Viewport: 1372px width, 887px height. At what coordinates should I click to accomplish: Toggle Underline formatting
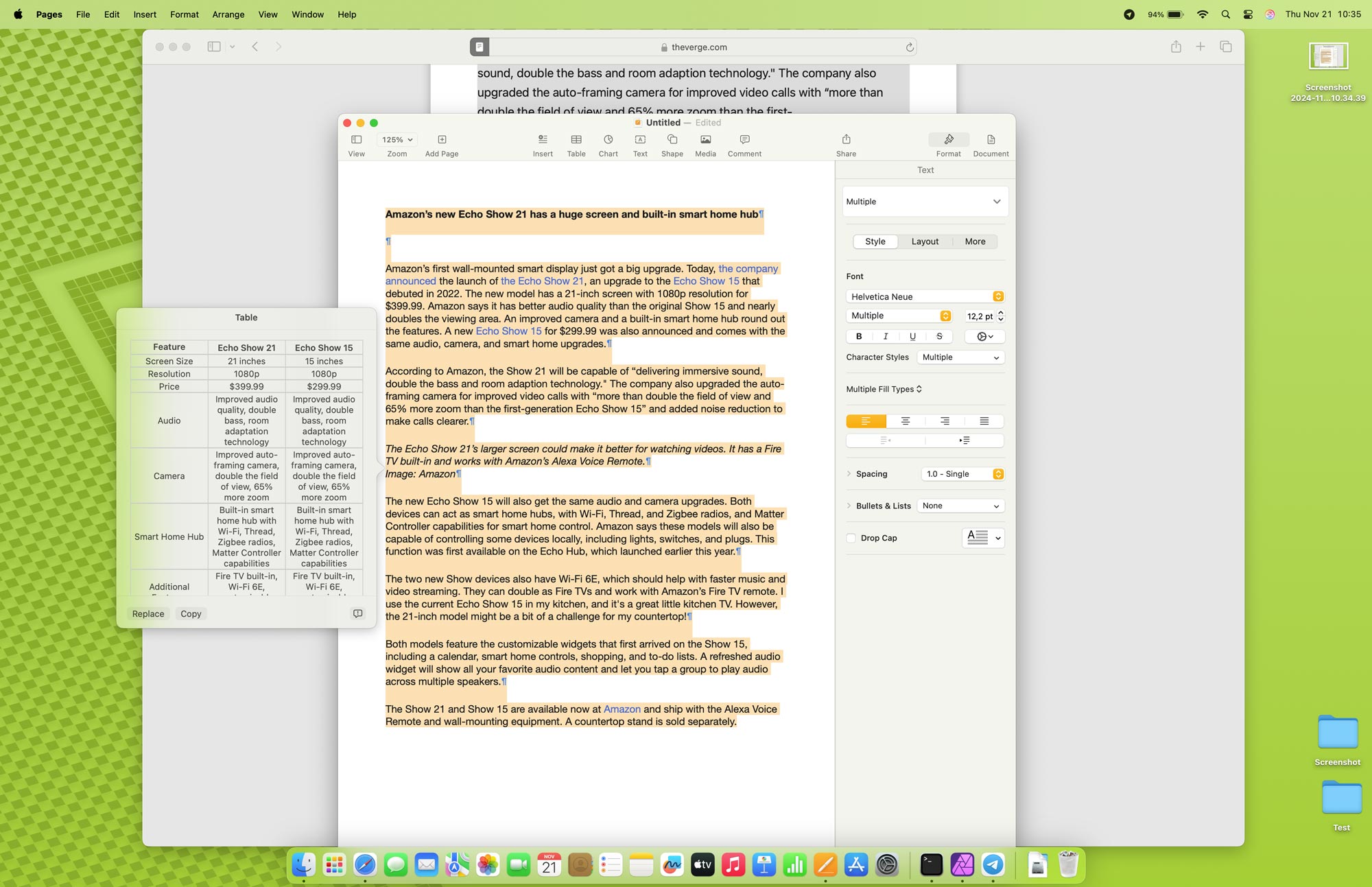point(912,336)
